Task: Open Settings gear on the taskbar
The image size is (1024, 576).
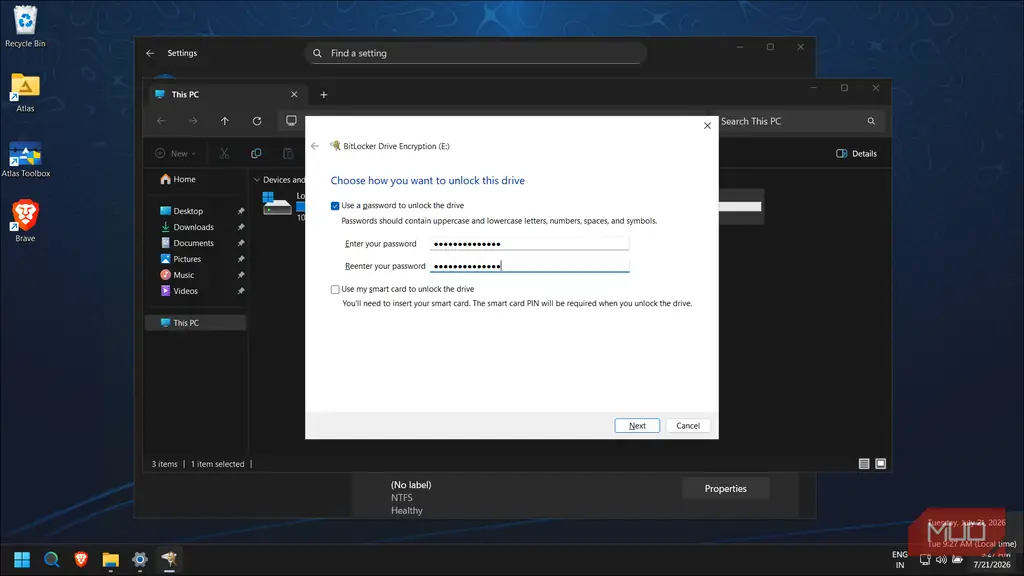Action: [x=140, y=560]
